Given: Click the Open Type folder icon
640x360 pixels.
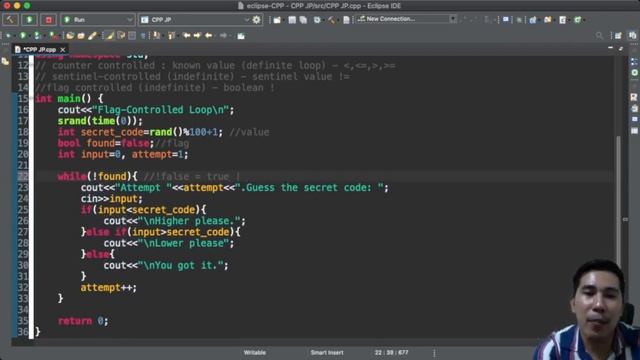Looking at the screenshot, I should click(70, 36).
